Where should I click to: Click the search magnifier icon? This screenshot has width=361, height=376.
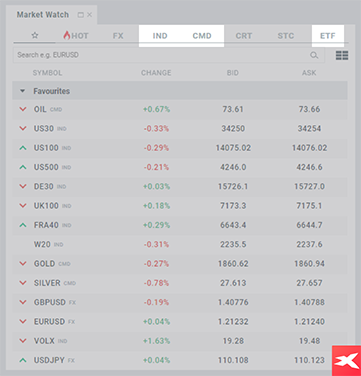pyautogui.click(x=314, y=55)
